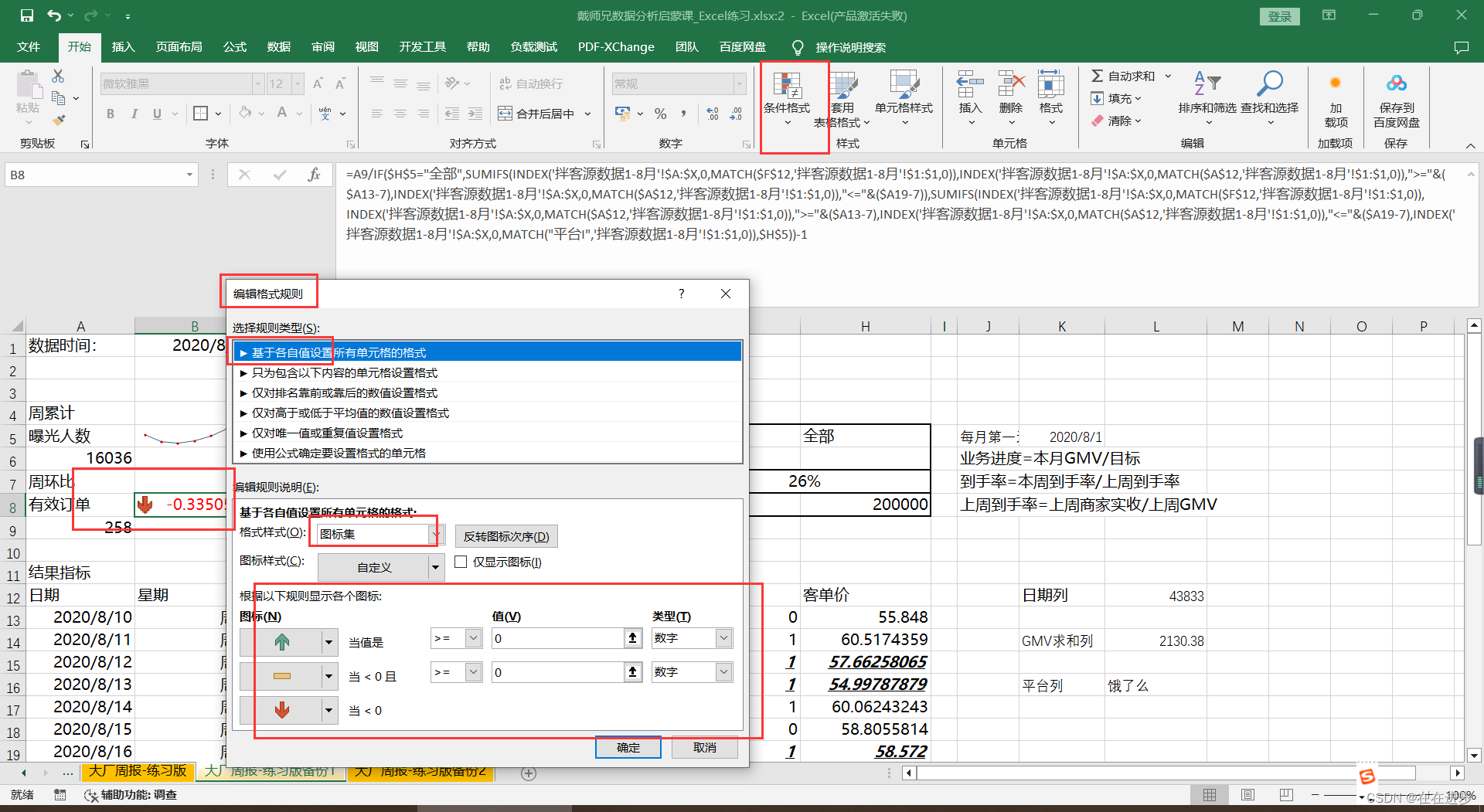Open Format Style (格式样式) dropdown

click(x=435, y=534)
